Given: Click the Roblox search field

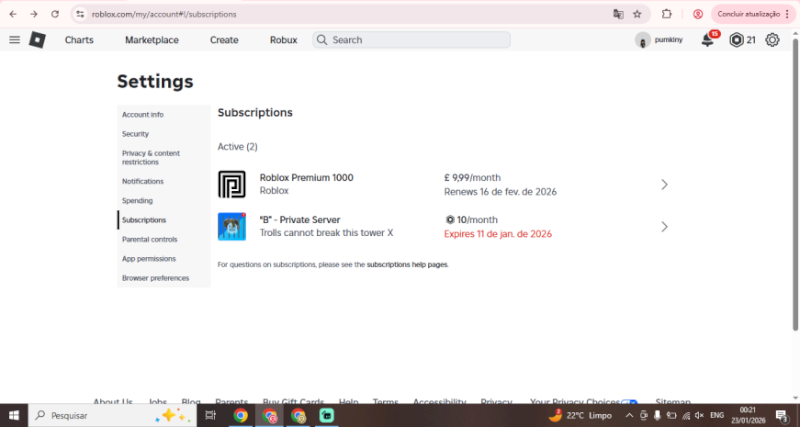Looking at the screenshot, I should (411, 40).
